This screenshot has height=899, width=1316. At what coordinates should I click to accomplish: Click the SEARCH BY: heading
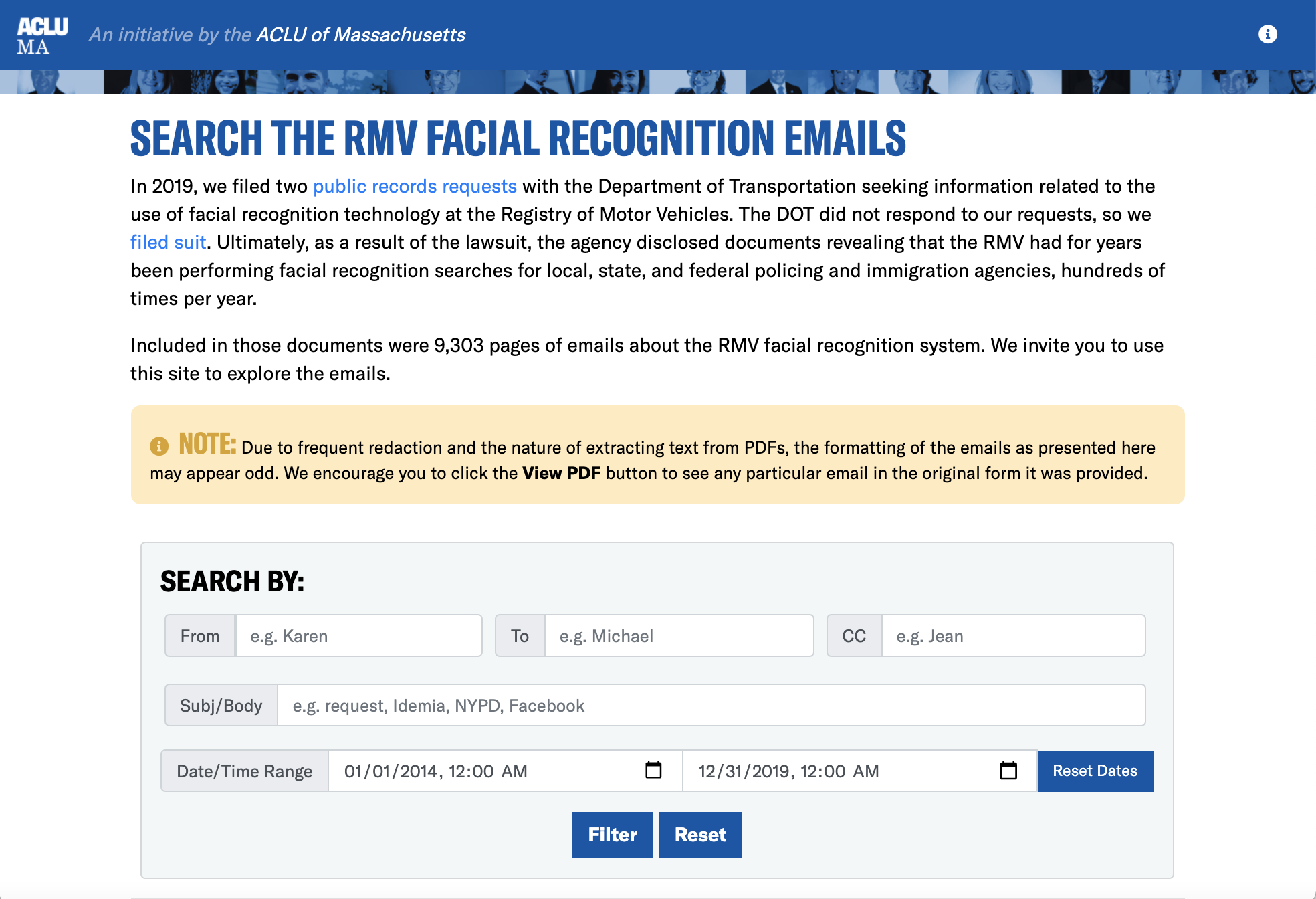tap(232, 581)
